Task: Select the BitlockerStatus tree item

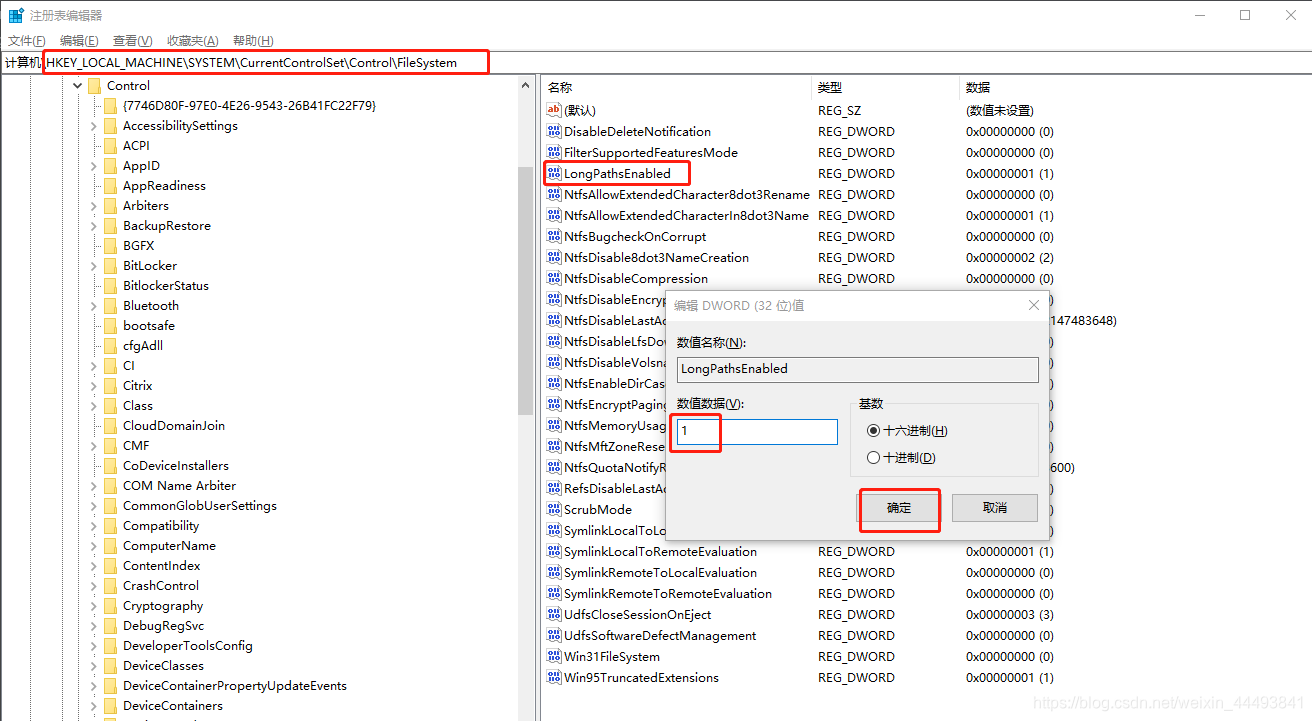Action: click(x=166, y=285)
